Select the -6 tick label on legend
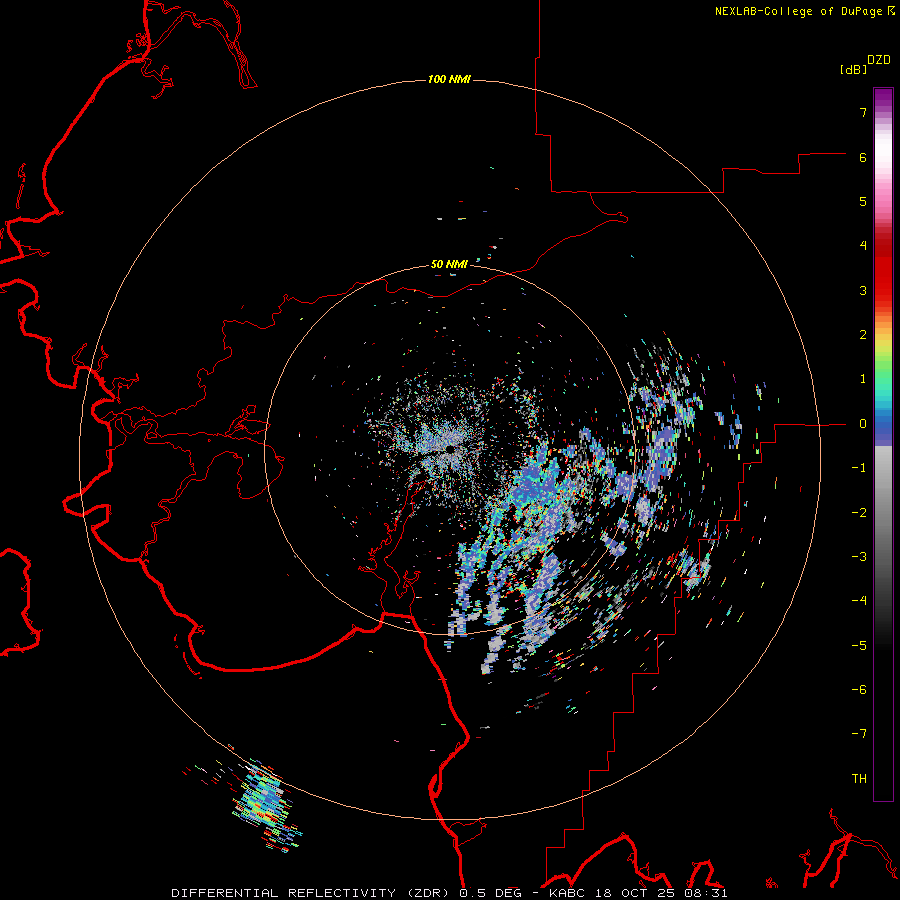The width and height of the screenshot is (900, 900). pos(859,690)
